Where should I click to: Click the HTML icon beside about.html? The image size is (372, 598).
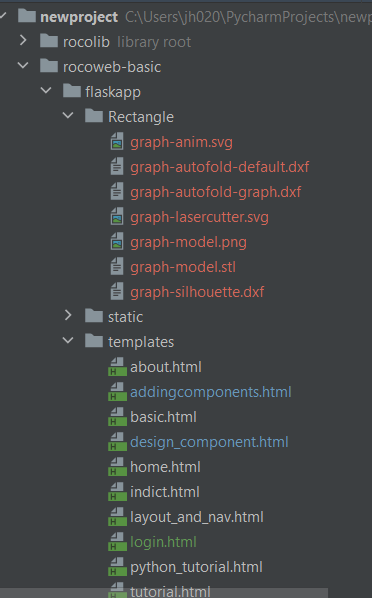(117, 367)
